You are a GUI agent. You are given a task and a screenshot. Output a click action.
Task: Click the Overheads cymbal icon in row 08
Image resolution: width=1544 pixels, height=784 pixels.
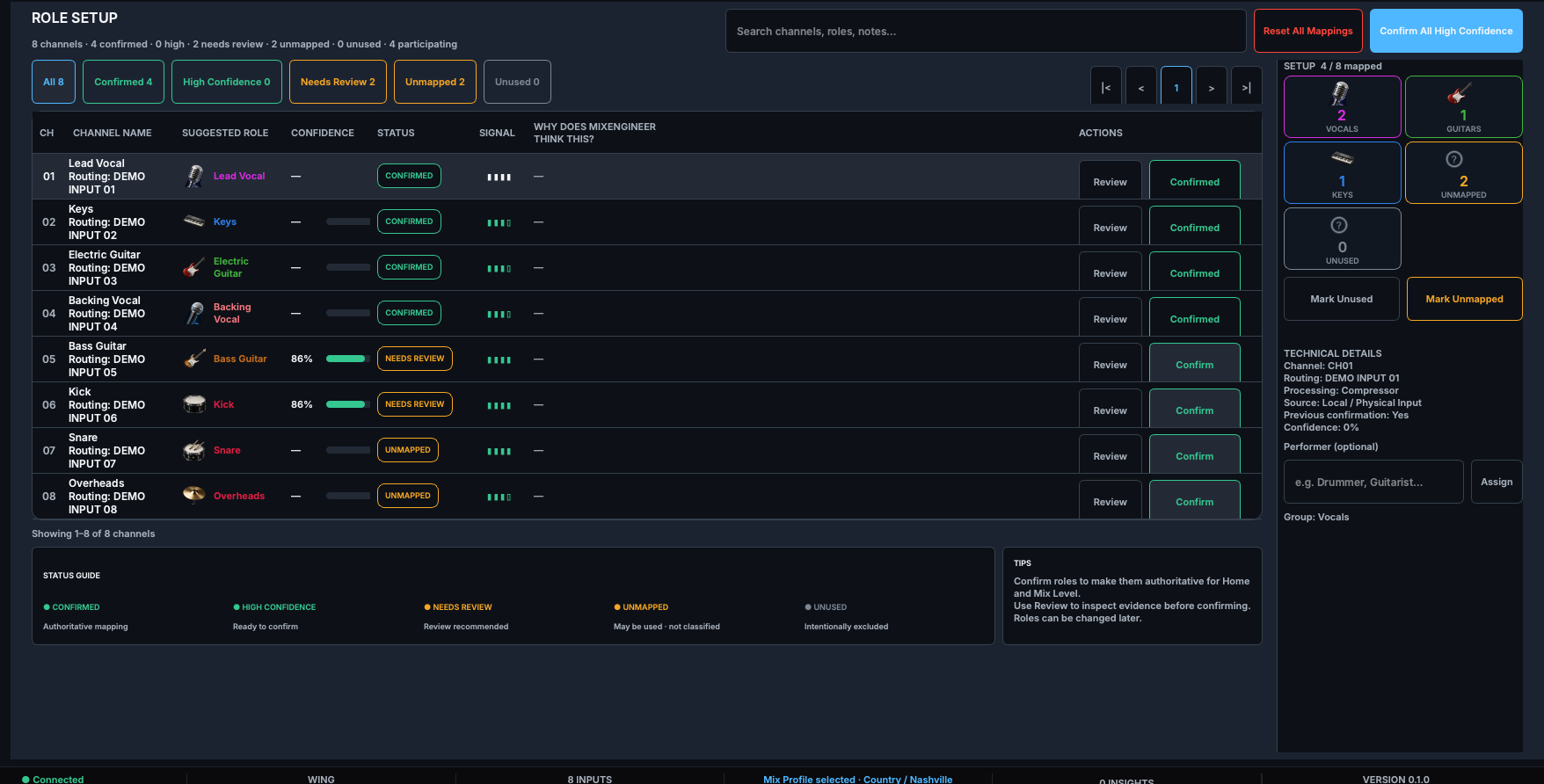pos(194,495)
